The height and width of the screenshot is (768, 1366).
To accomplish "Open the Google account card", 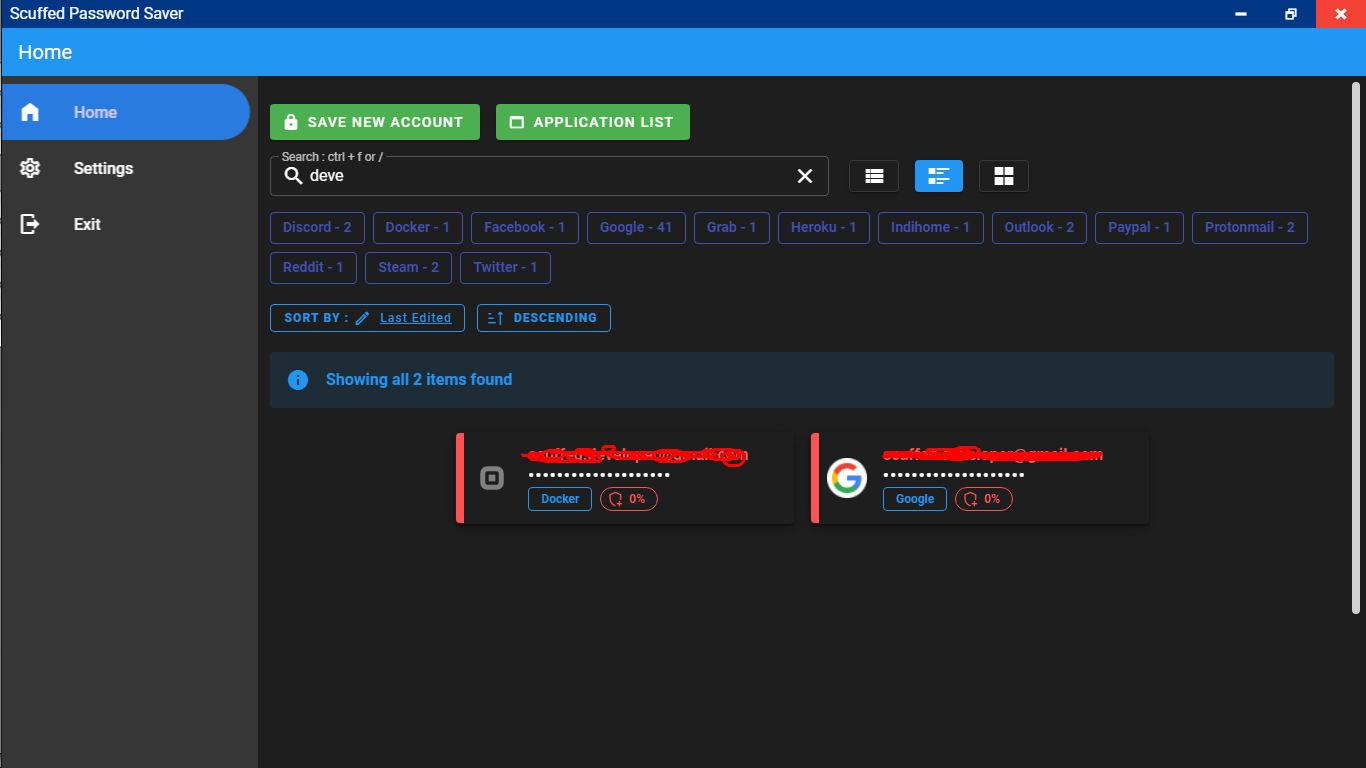I will point(980,478).
